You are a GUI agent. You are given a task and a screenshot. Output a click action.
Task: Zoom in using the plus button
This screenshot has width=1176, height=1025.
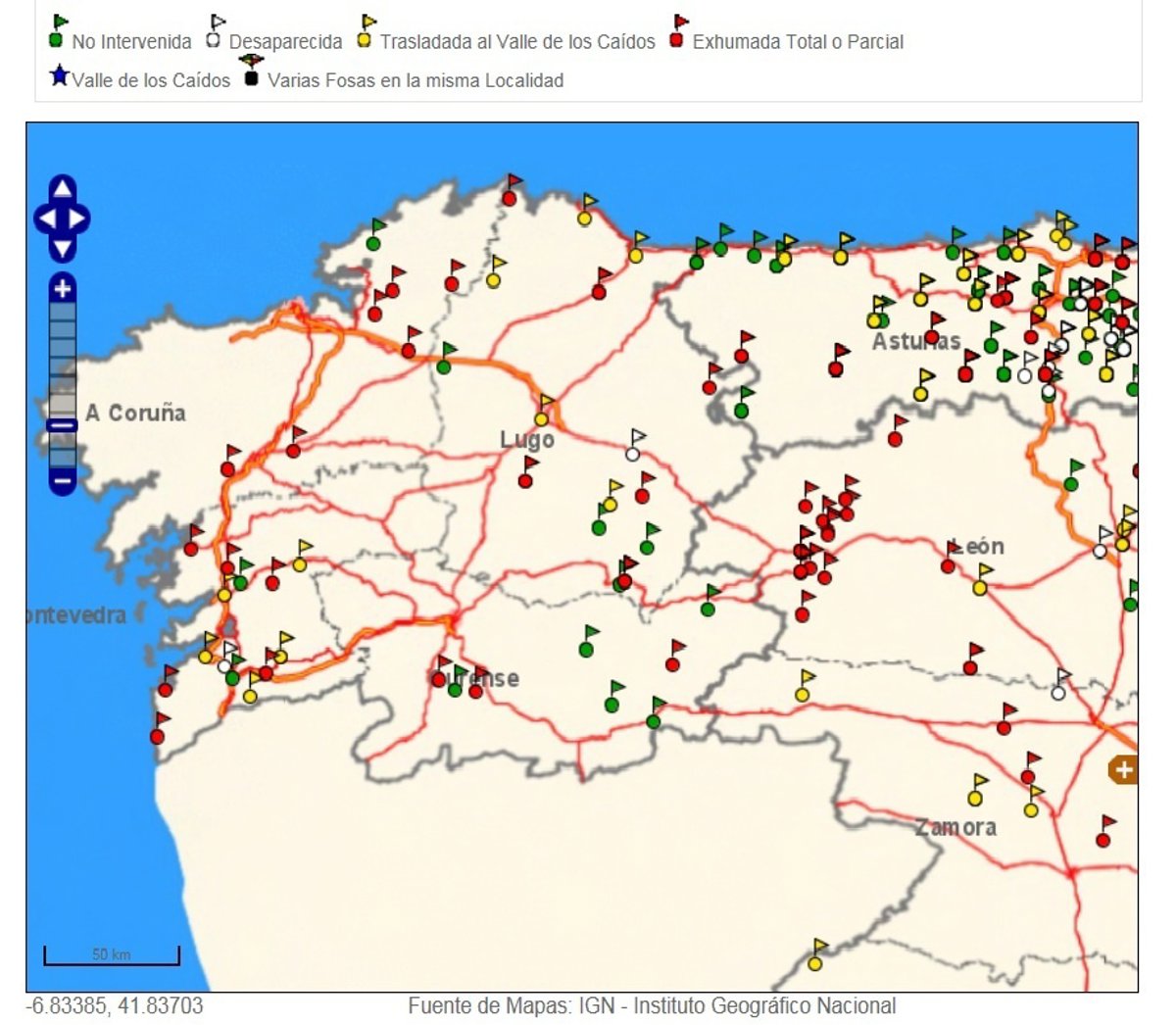62,289
